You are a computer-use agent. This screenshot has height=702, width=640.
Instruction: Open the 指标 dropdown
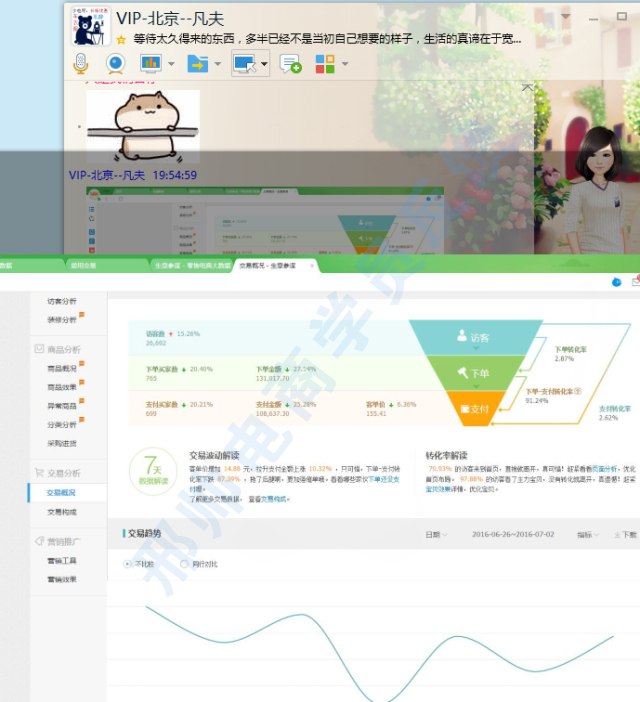[x=588, y=535]
